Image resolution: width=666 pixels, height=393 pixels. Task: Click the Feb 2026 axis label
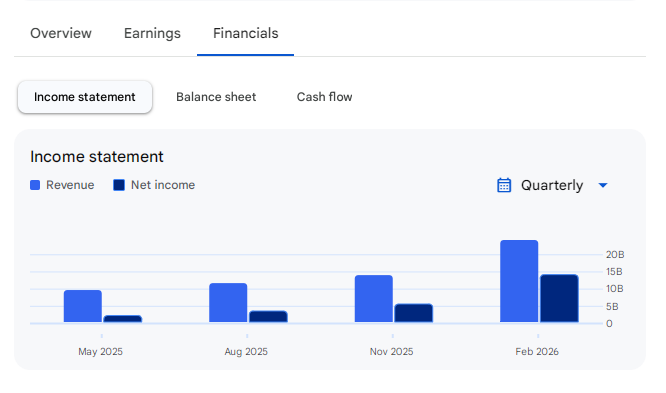(x=537, y=352)
